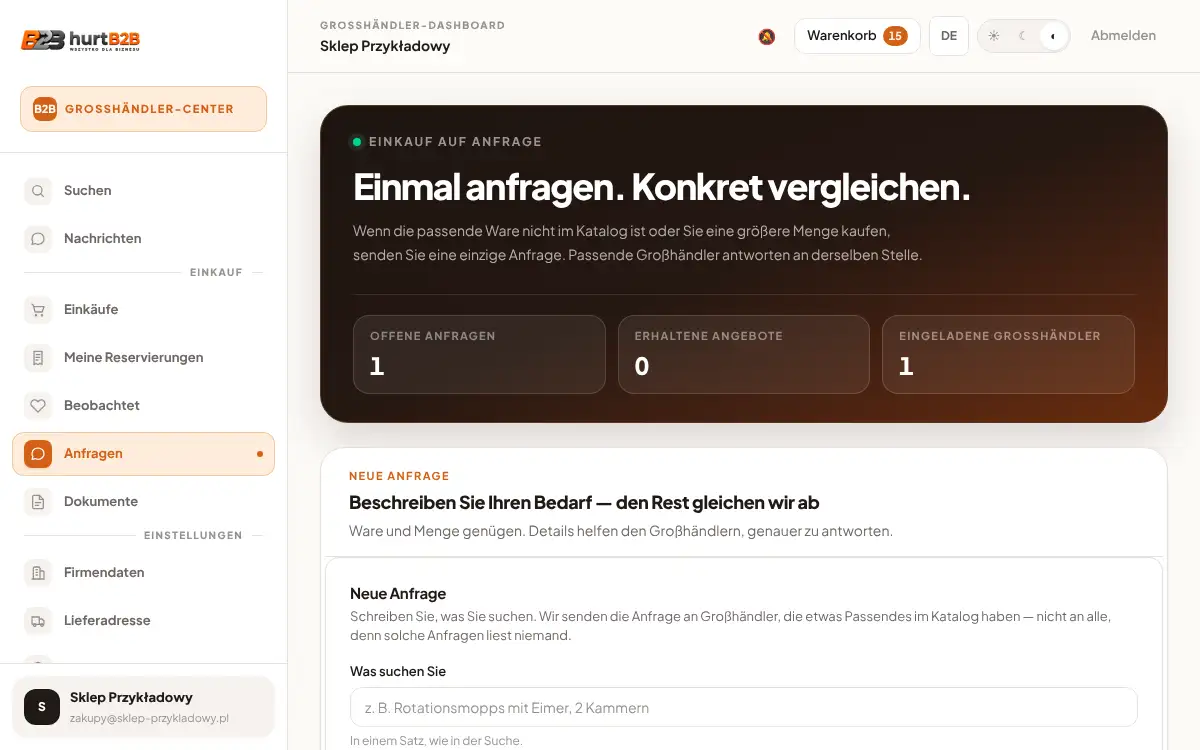Click the Sklep Przykładowy avatar 'S'

pyautogui.click(x=42, y=707)
